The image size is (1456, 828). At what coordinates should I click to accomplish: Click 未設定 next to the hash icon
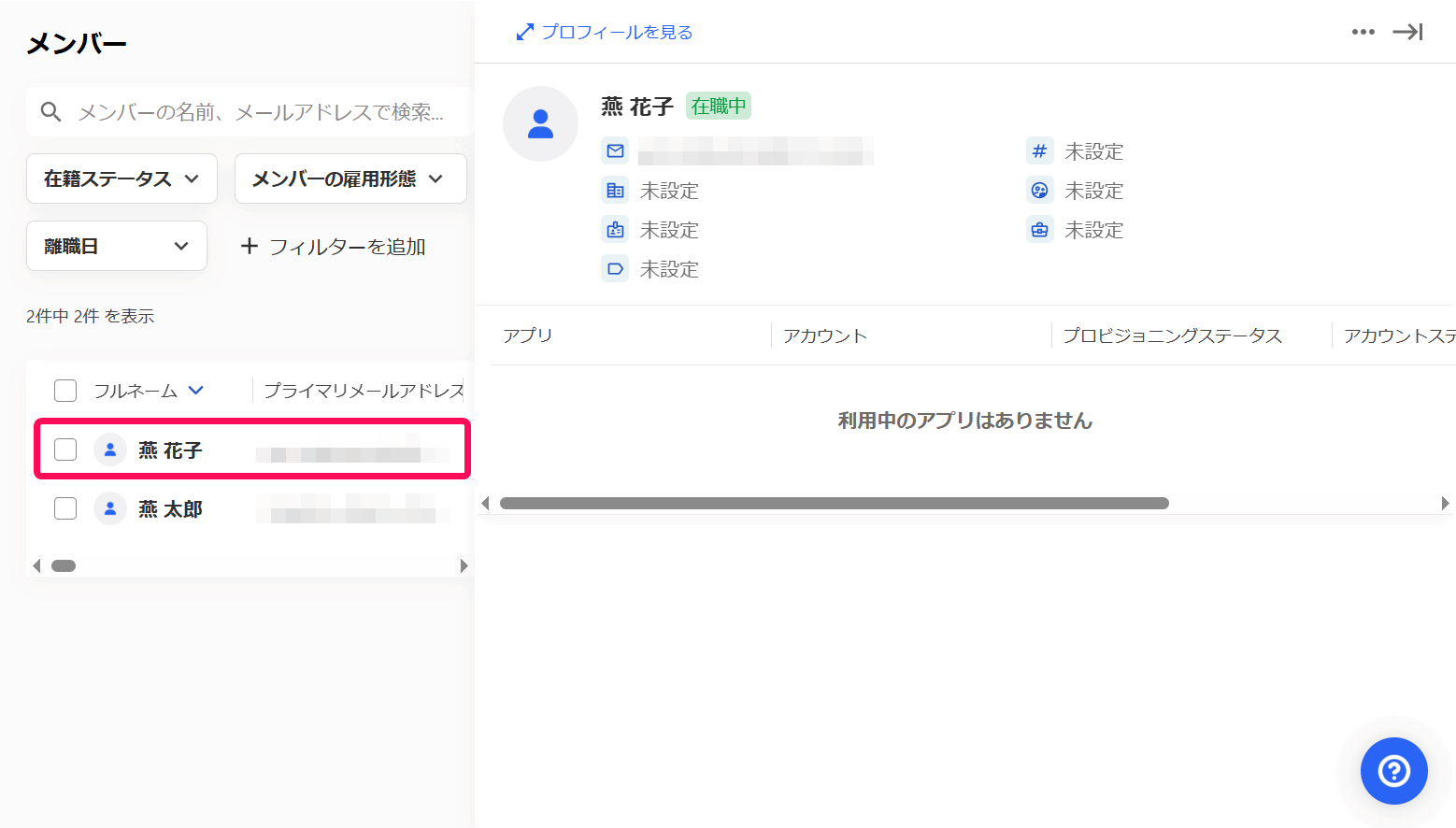point(1094,151)
